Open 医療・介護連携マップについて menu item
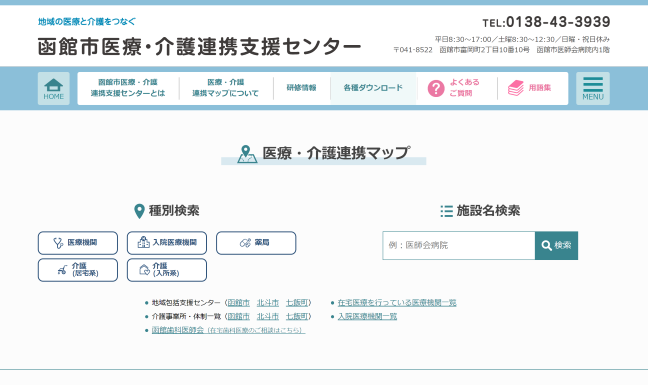Screen dimensions: 648x385 coord(226,88)
